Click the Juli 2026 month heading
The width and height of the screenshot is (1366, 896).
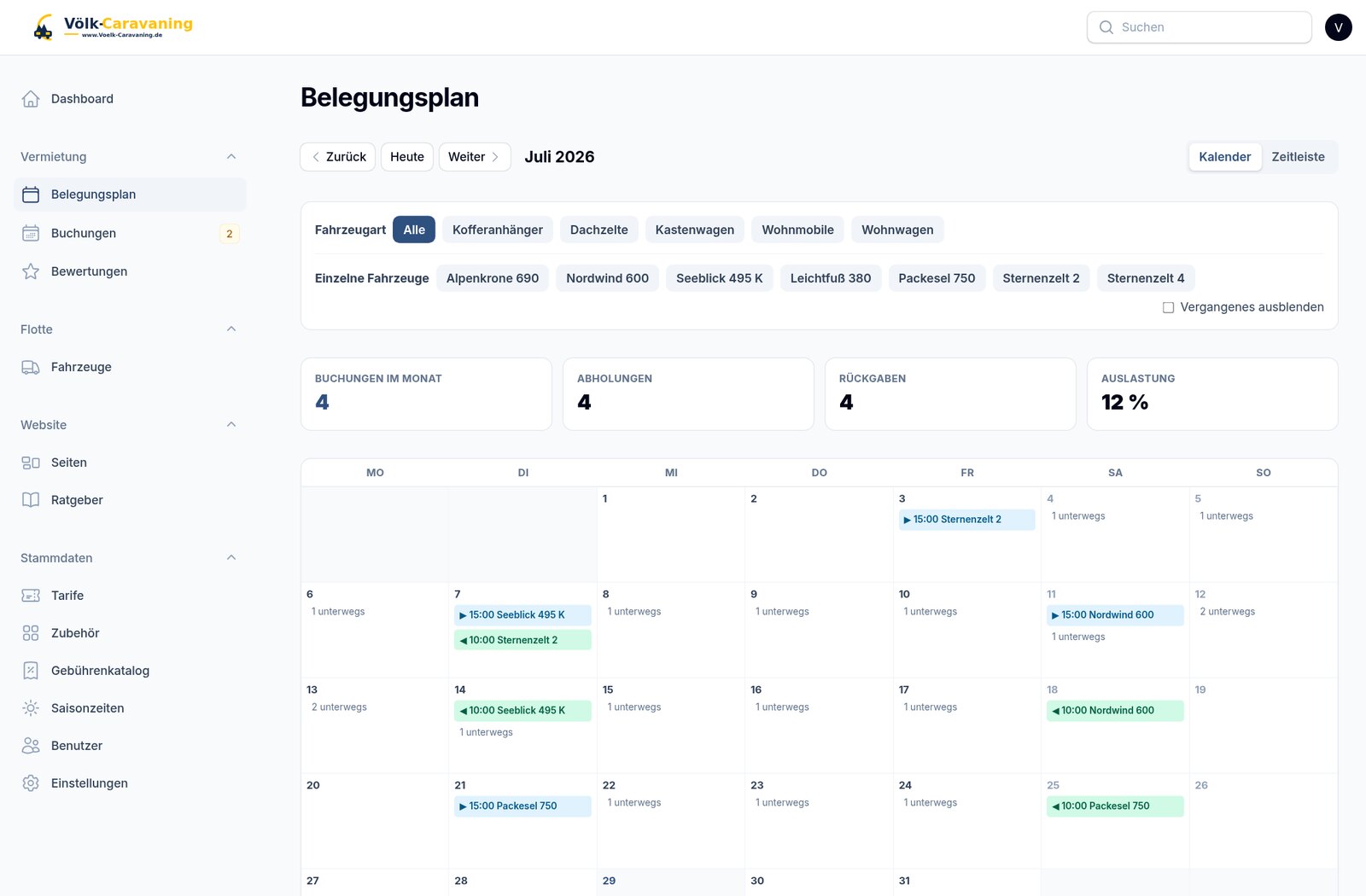[x=559, y=157]
